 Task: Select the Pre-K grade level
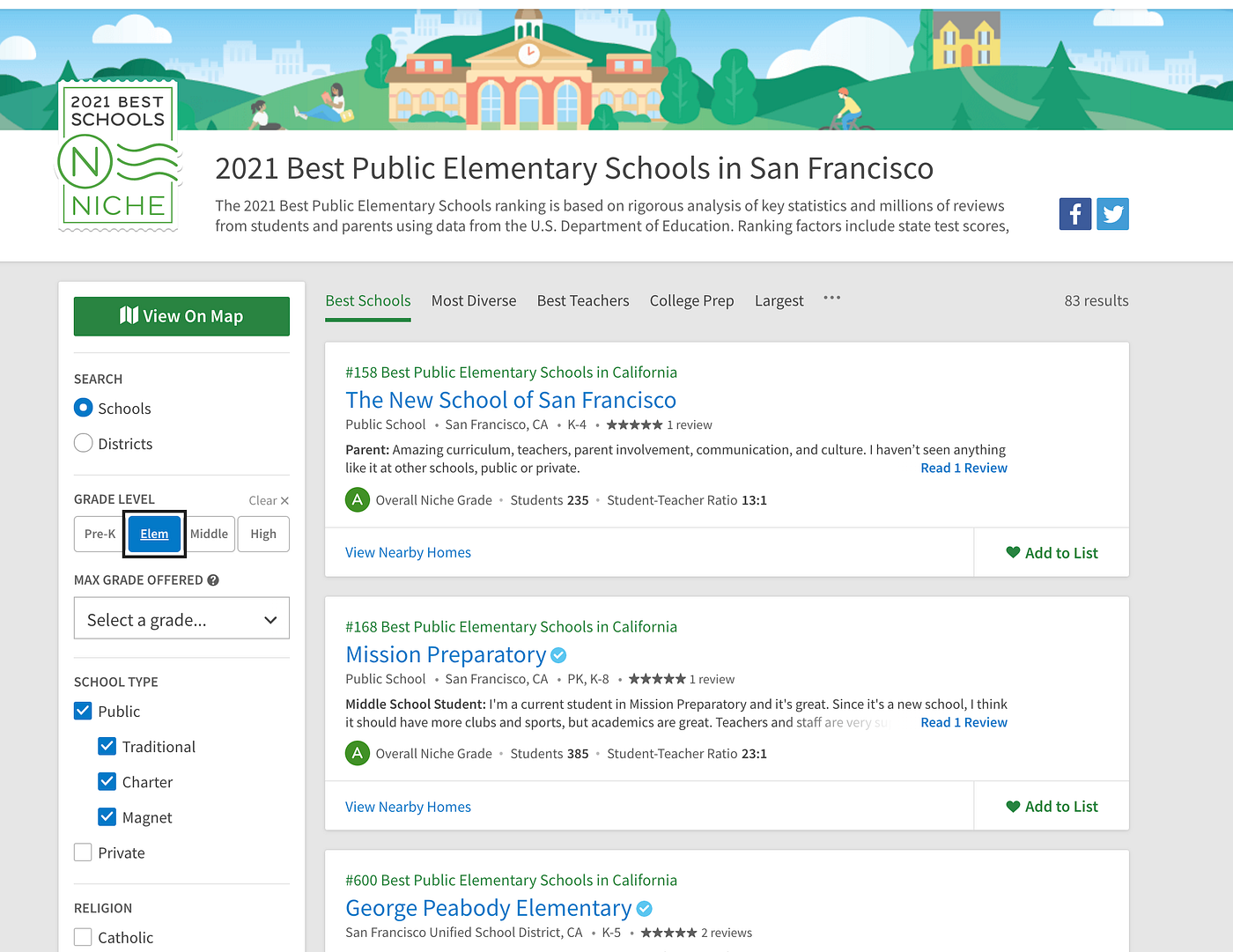(x=100, y=534)
